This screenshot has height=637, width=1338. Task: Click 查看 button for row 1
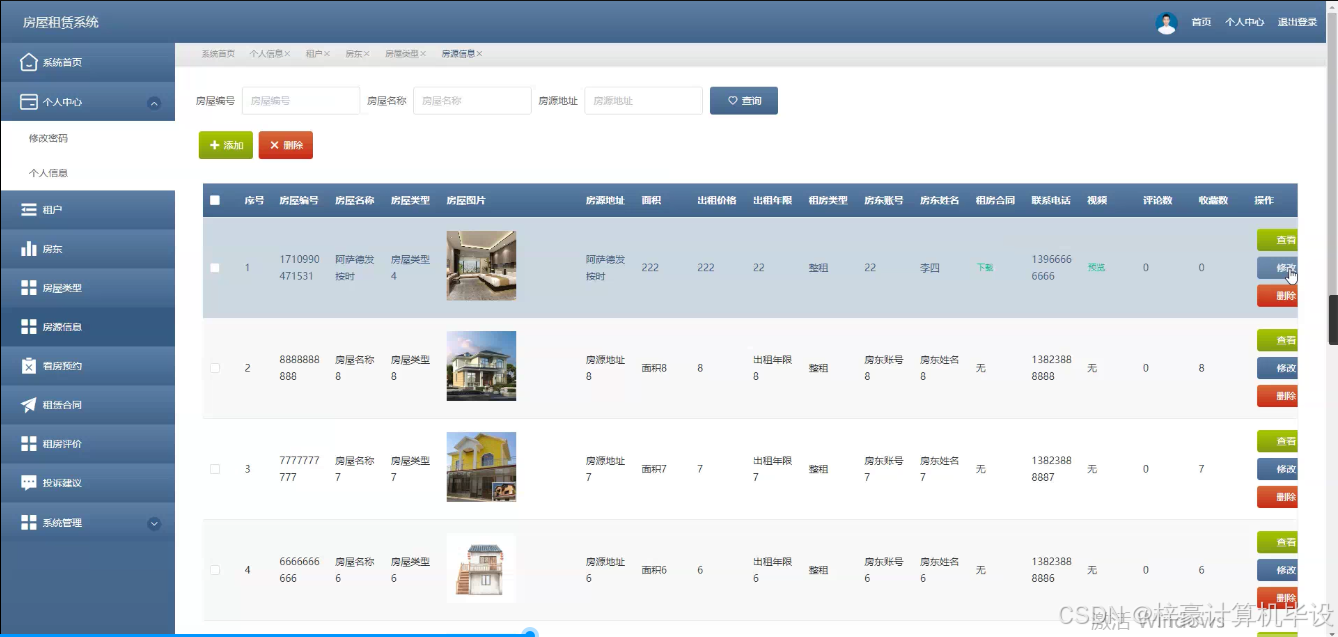1278,240
